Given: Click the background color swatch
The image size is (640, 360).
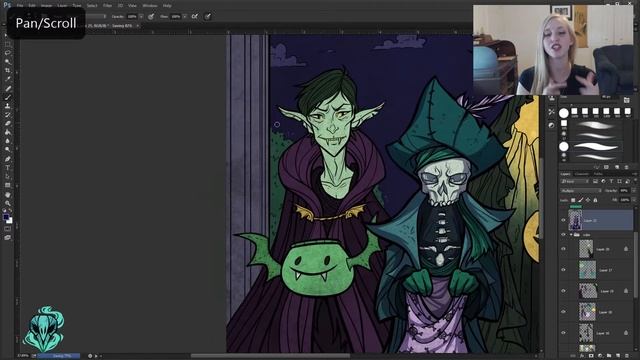Looking at the screenshot, I should [x=10, y=221].
